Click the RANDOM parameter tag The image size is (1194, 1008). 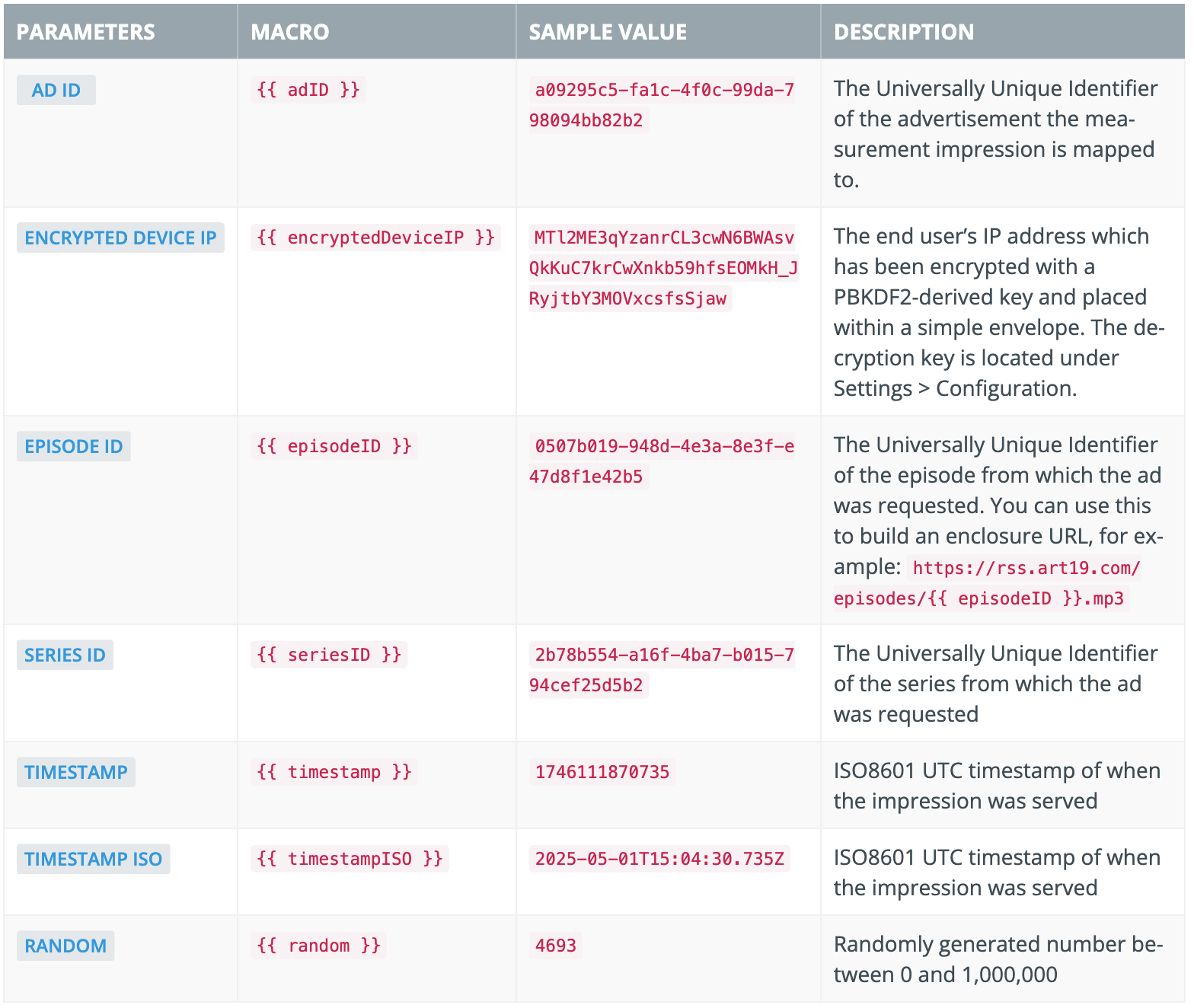[x=65, y=946]
